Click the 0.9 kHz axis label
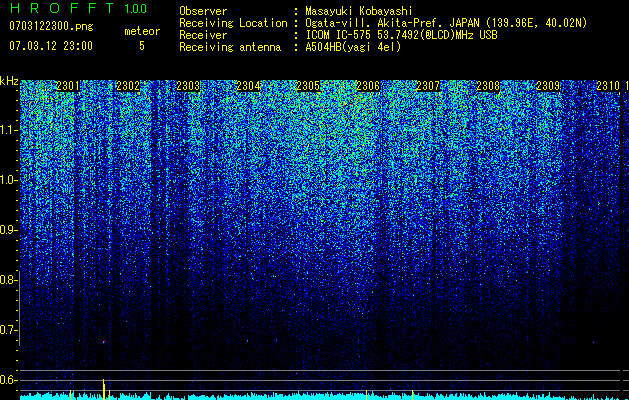The width and height of the screenshot is (629, 400). [8, 230]
